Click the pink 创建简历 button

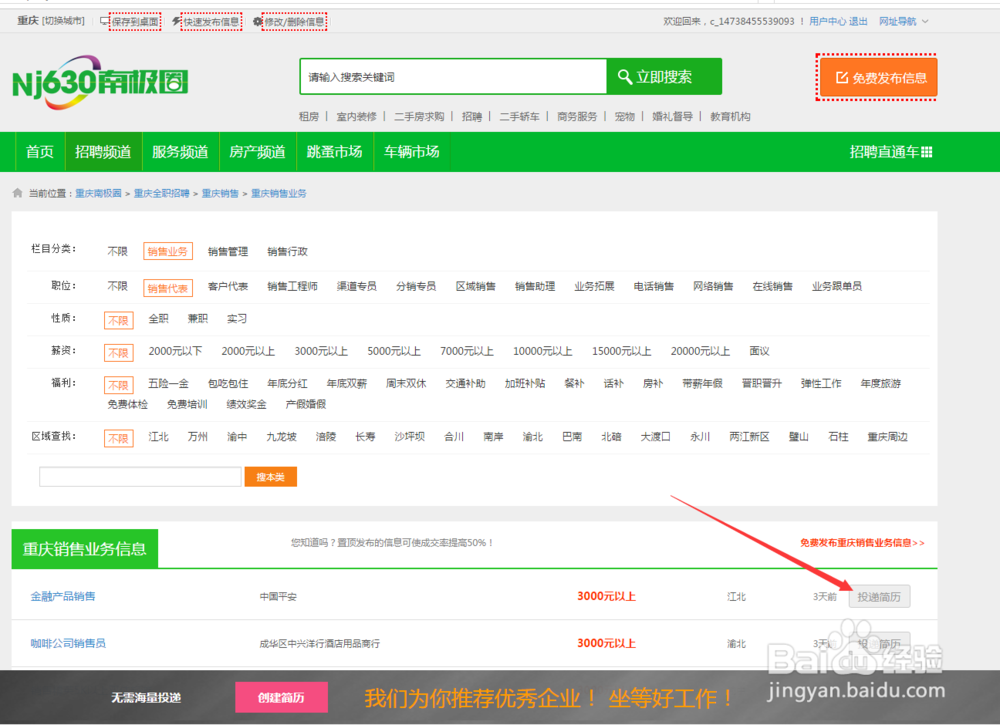281,698
